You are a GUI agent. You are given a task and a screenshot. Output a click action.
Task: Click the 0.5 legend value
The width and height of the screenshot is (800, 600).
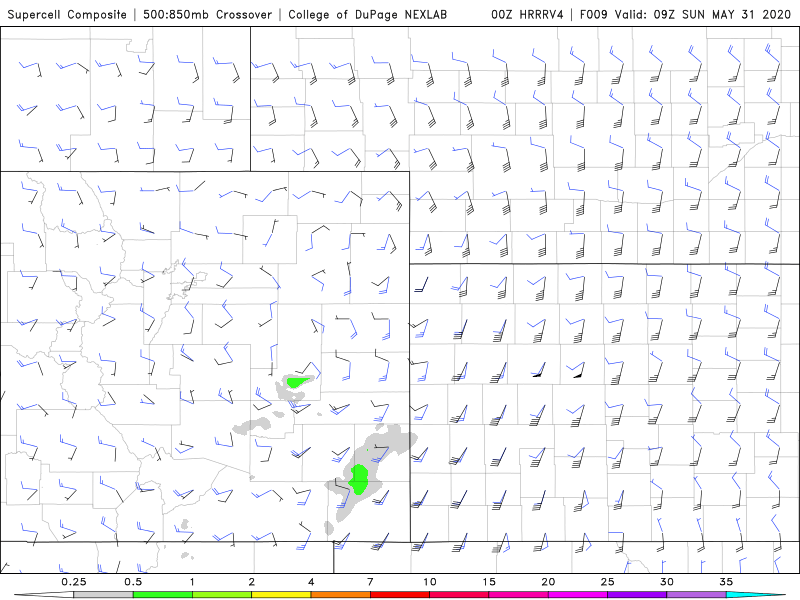coord(133,582)
